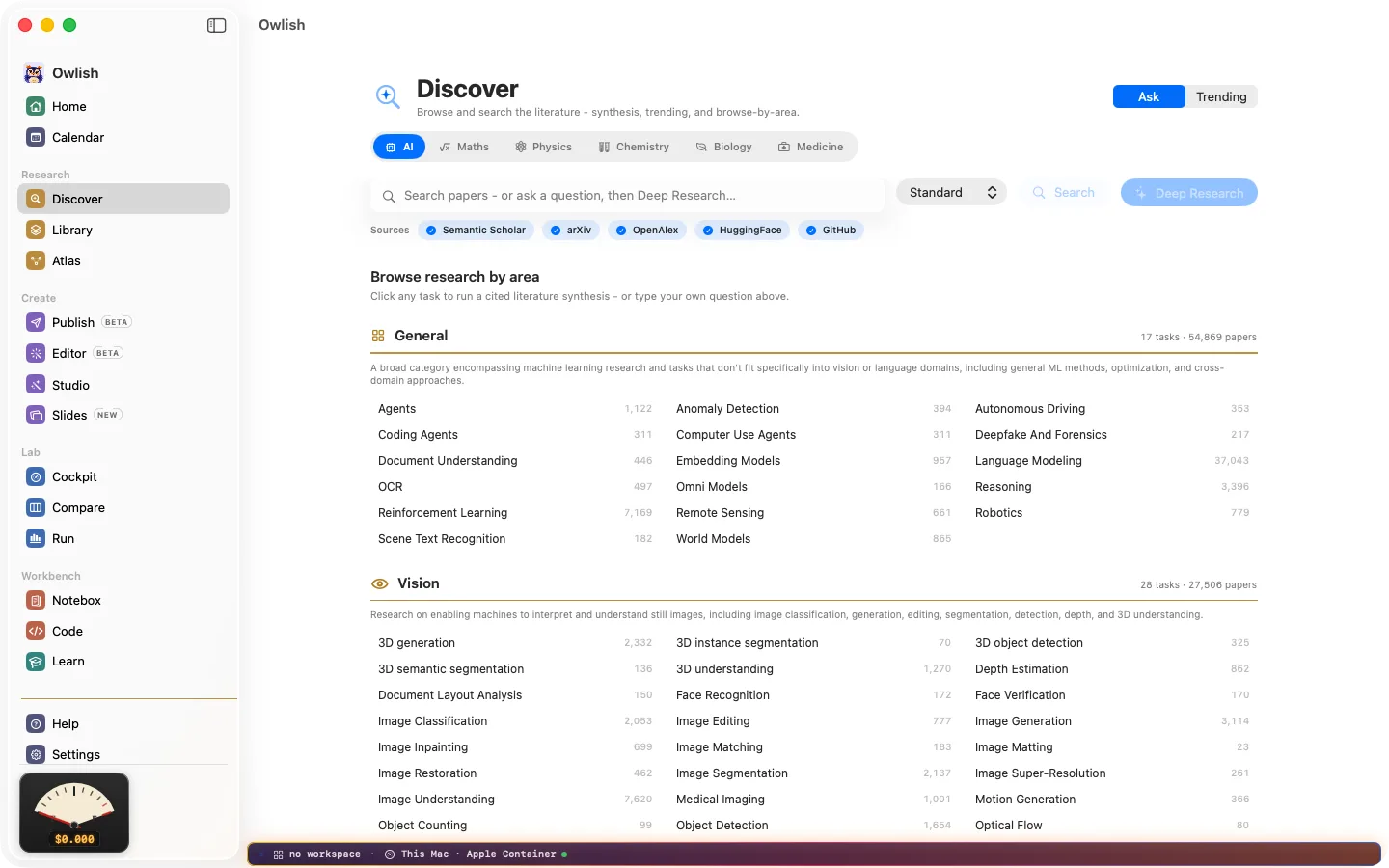Open the Studio tool icon
Screen dimensions: 1389x868
pos(36,385)
